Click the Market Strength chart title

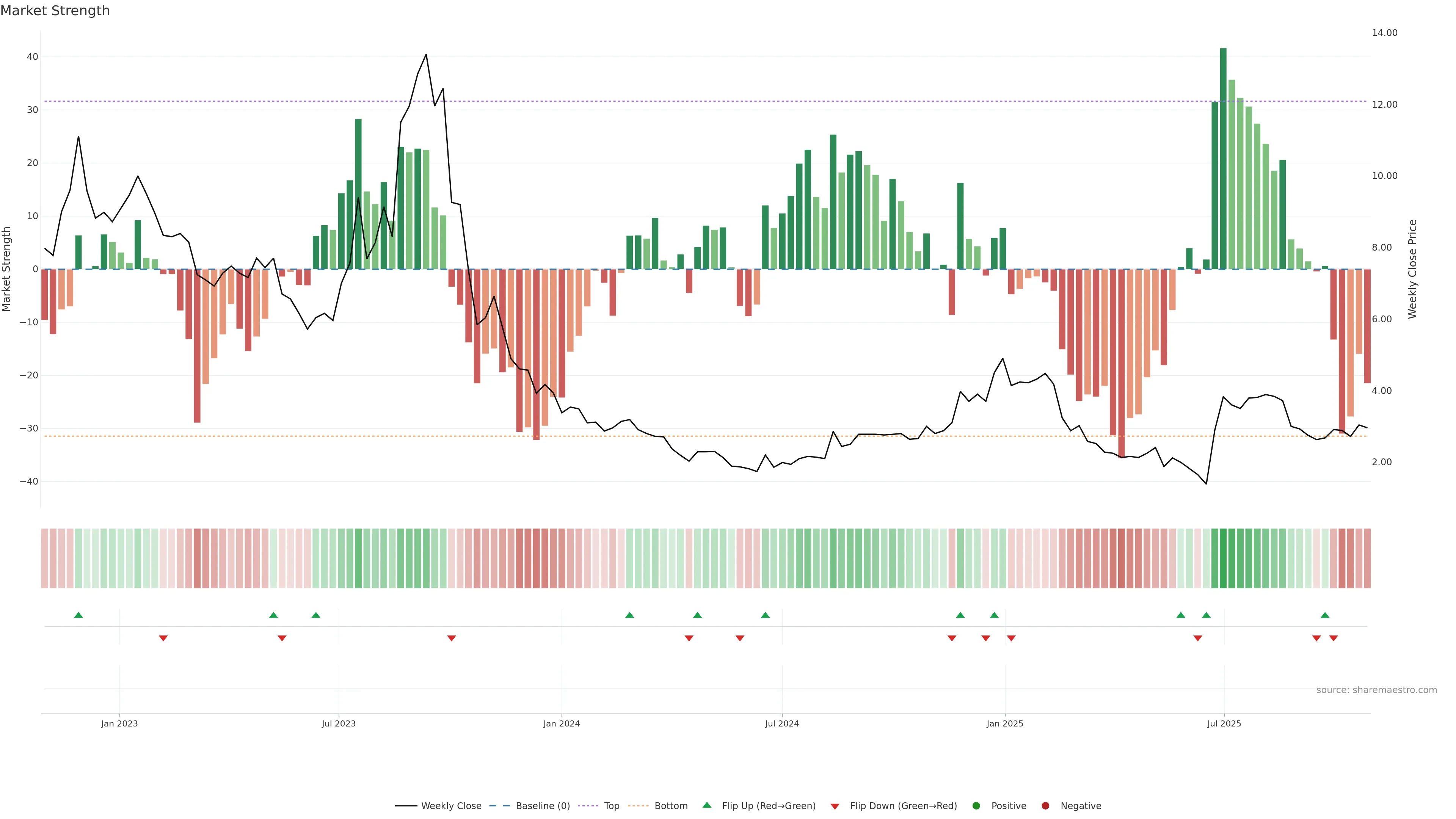click(x=55, y=11)
